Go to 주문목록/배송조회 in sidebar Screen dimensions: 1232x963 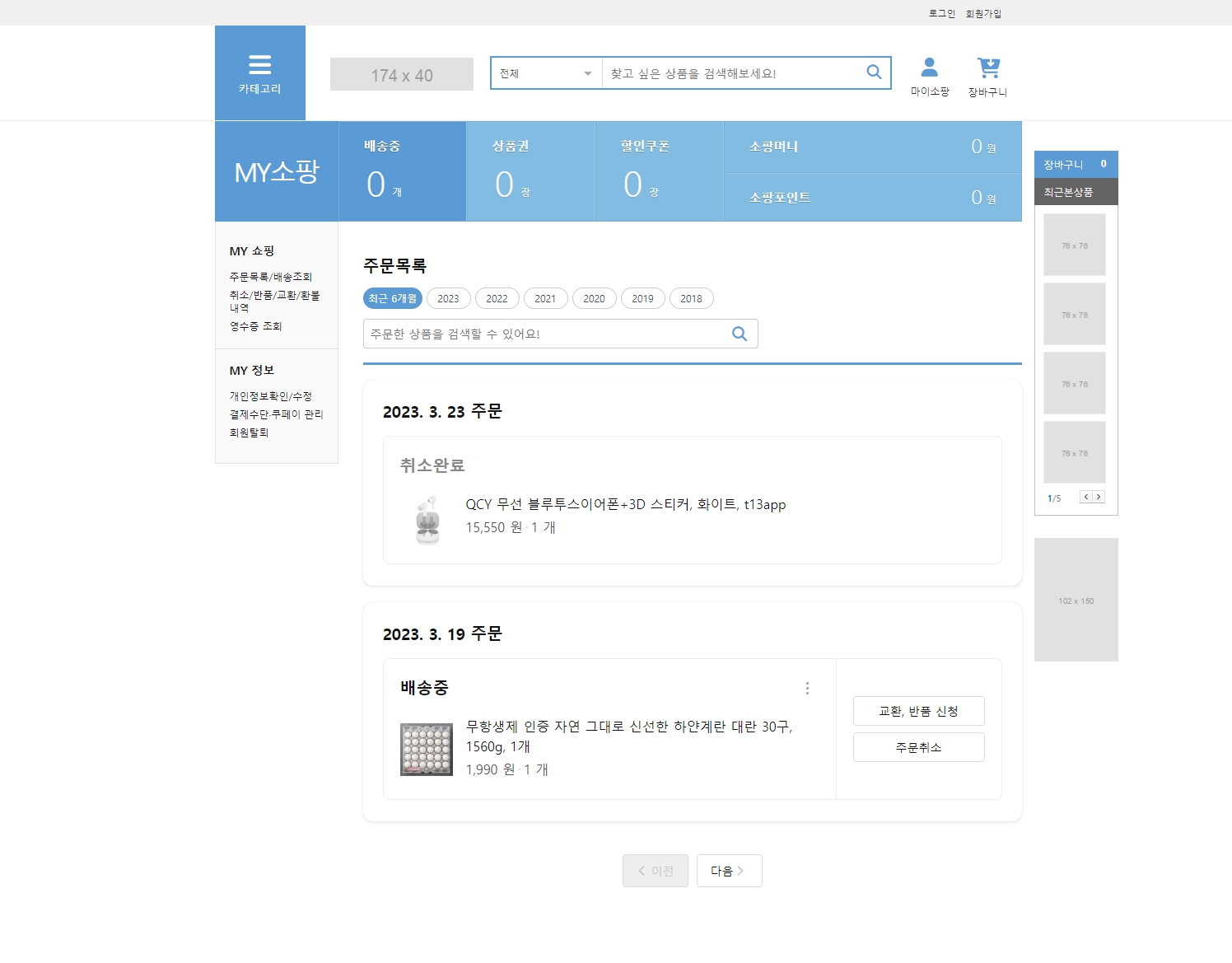[271, 277]
